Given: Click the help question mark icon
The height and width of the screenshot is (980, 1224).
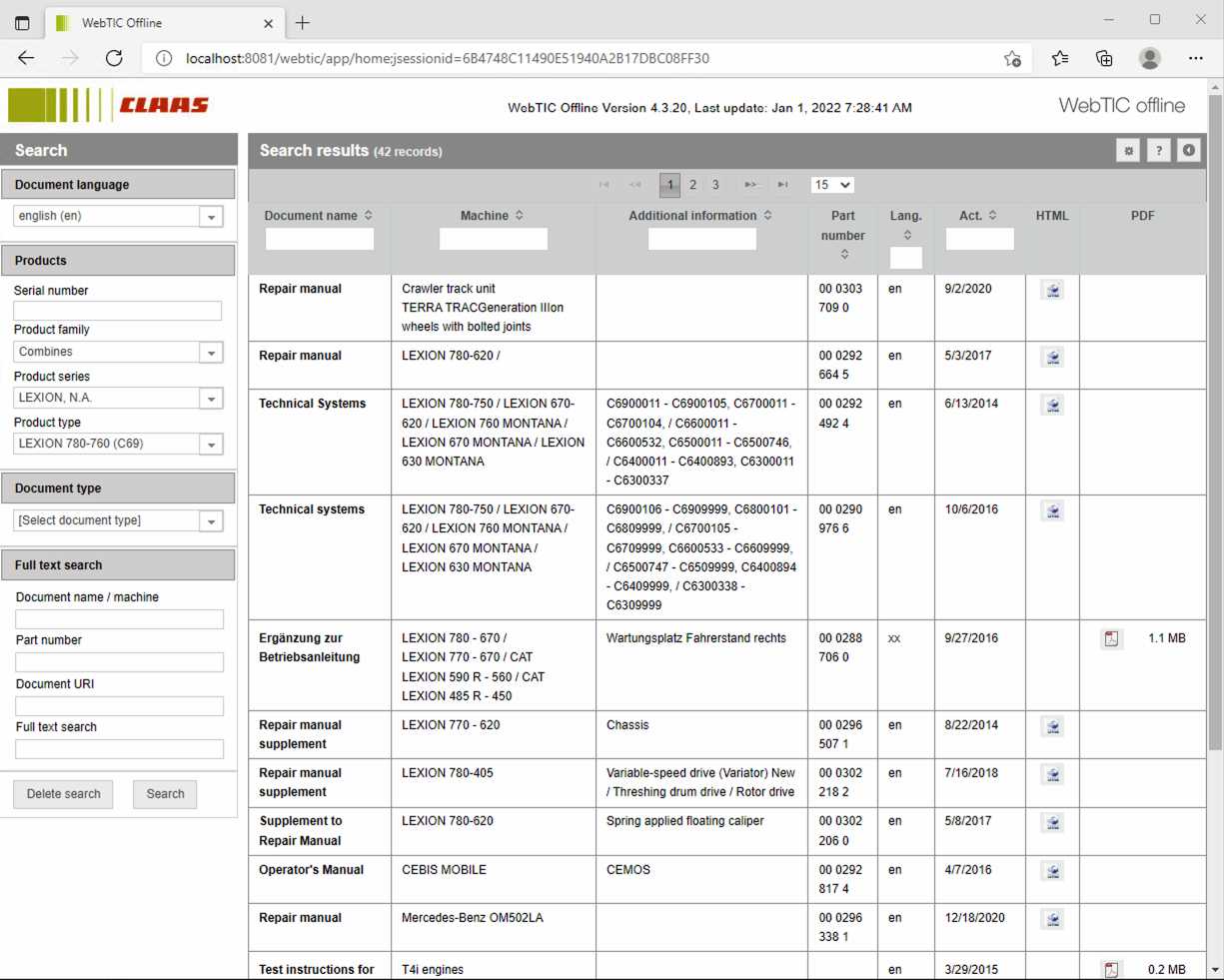Looking at the screenshot, I should click(1158, 151).
